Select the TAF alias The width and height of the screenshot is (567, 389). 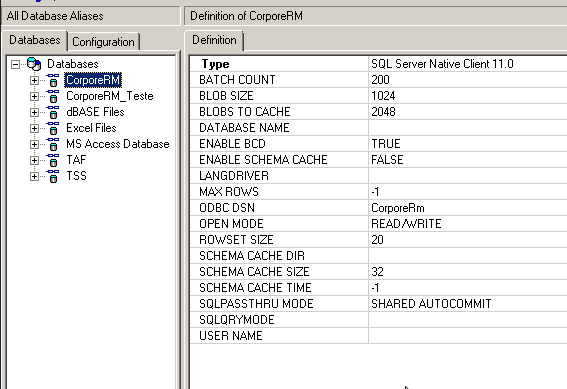click(76, 160)
